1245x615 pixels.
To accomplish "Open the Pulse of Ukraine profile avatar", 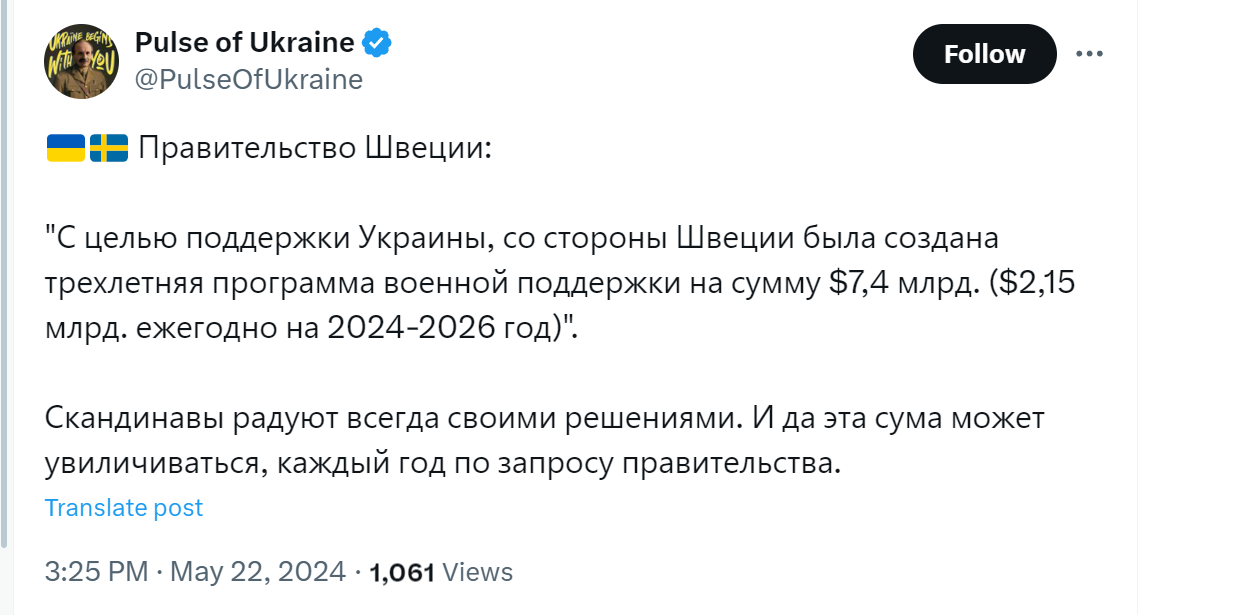I will pyautogui.click(x=81, y=62).
